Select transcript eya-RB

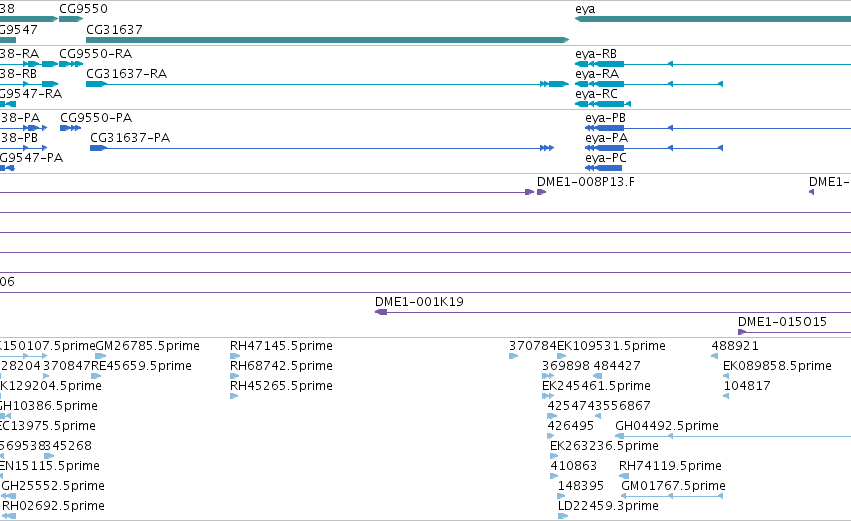(713, 64)
